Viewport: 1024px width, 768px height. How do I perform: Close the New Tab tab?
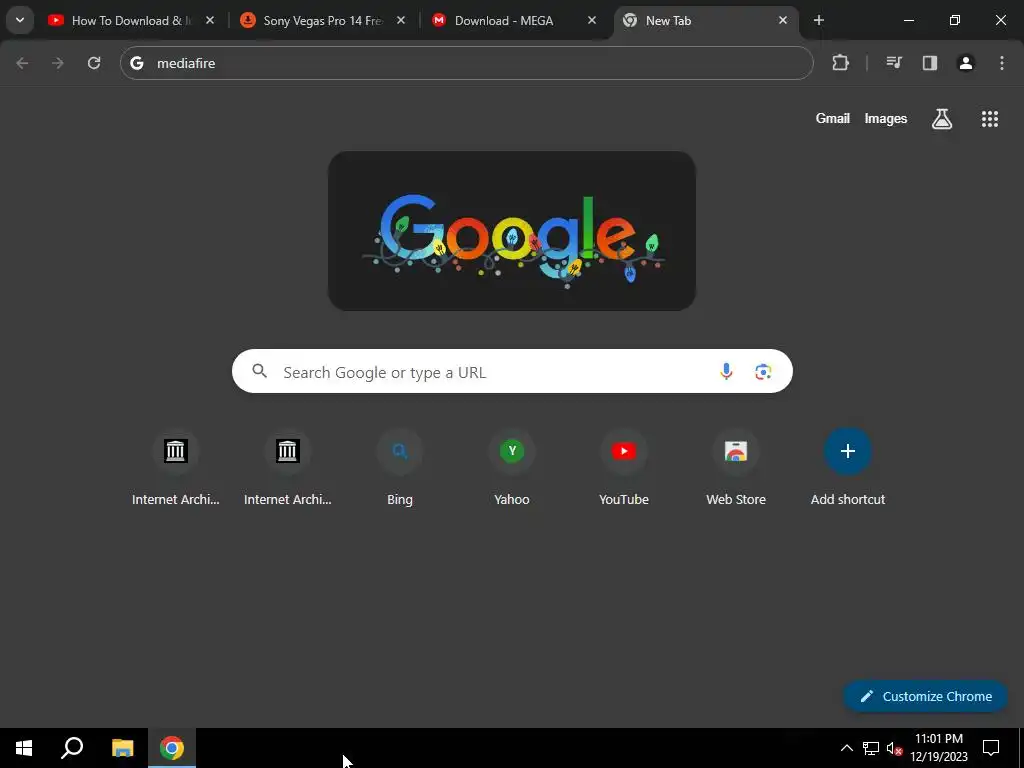pos(783,20)
